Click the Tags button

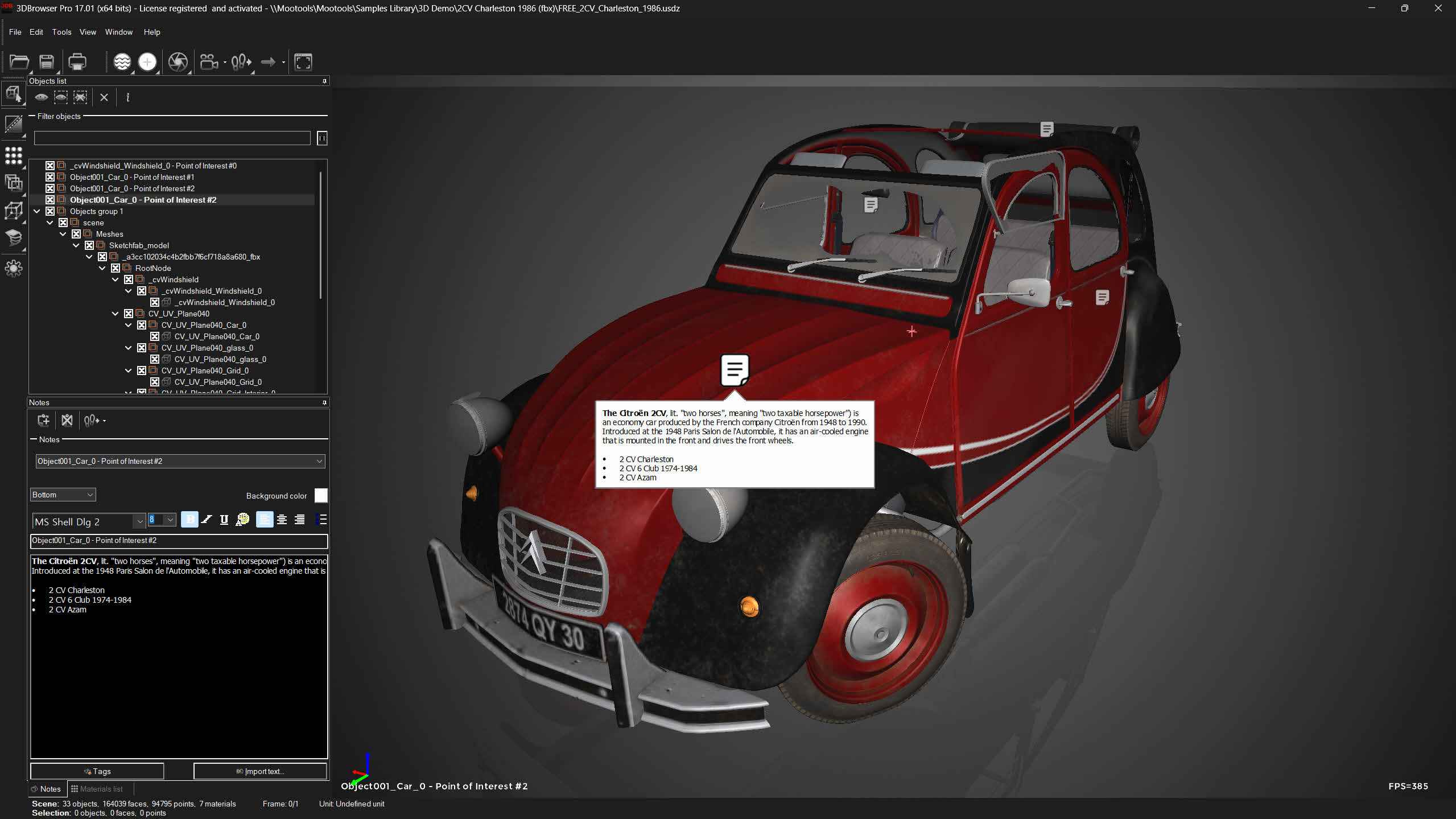tap(97, 771)
